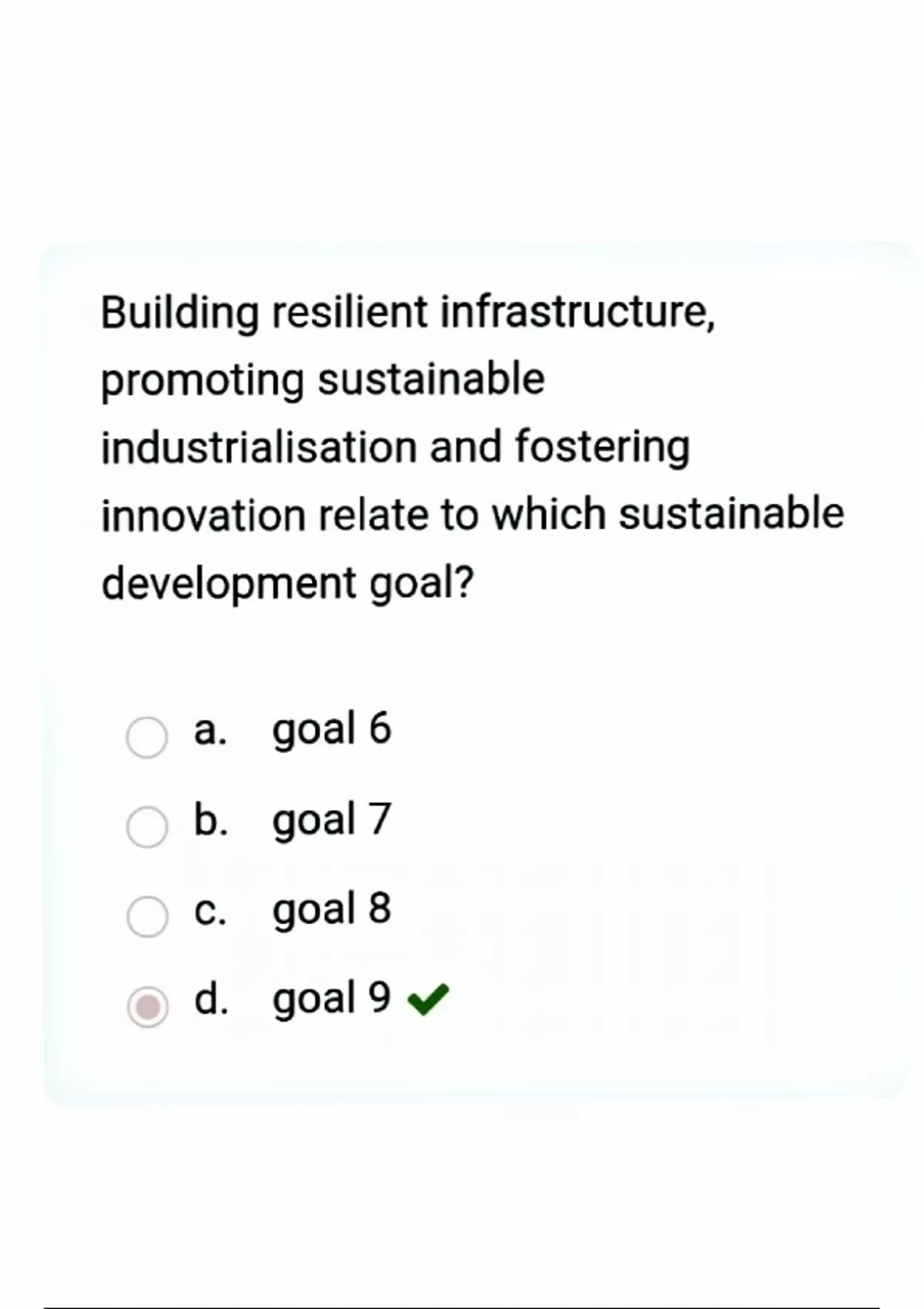Viewport: 924px width, 1309px height.
Task: Select the radio button for option b
Action: [146, 827]
